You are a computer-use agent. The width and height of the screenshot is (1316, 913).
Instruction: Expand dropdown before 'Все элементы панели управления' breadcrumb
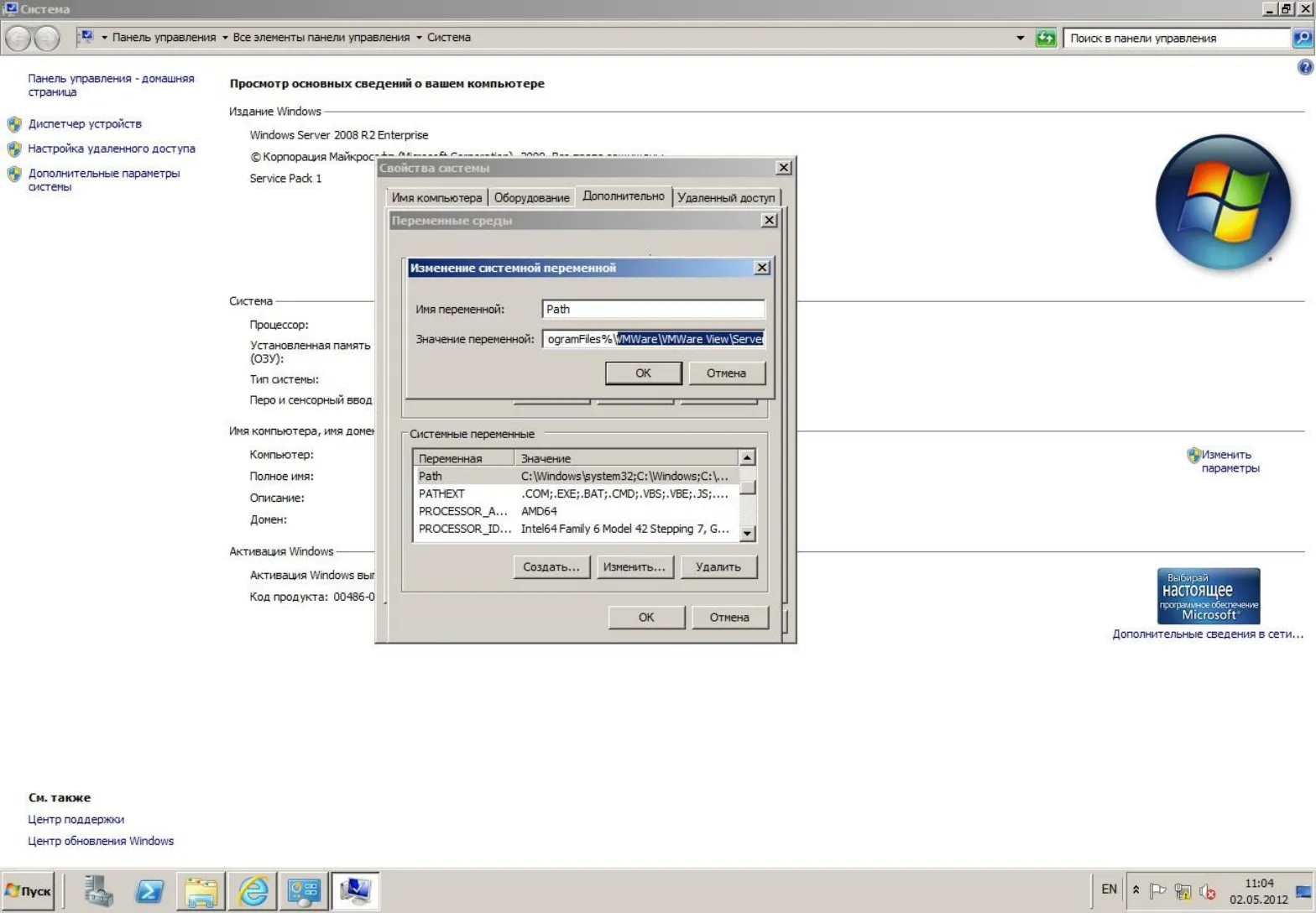[225, 38]
